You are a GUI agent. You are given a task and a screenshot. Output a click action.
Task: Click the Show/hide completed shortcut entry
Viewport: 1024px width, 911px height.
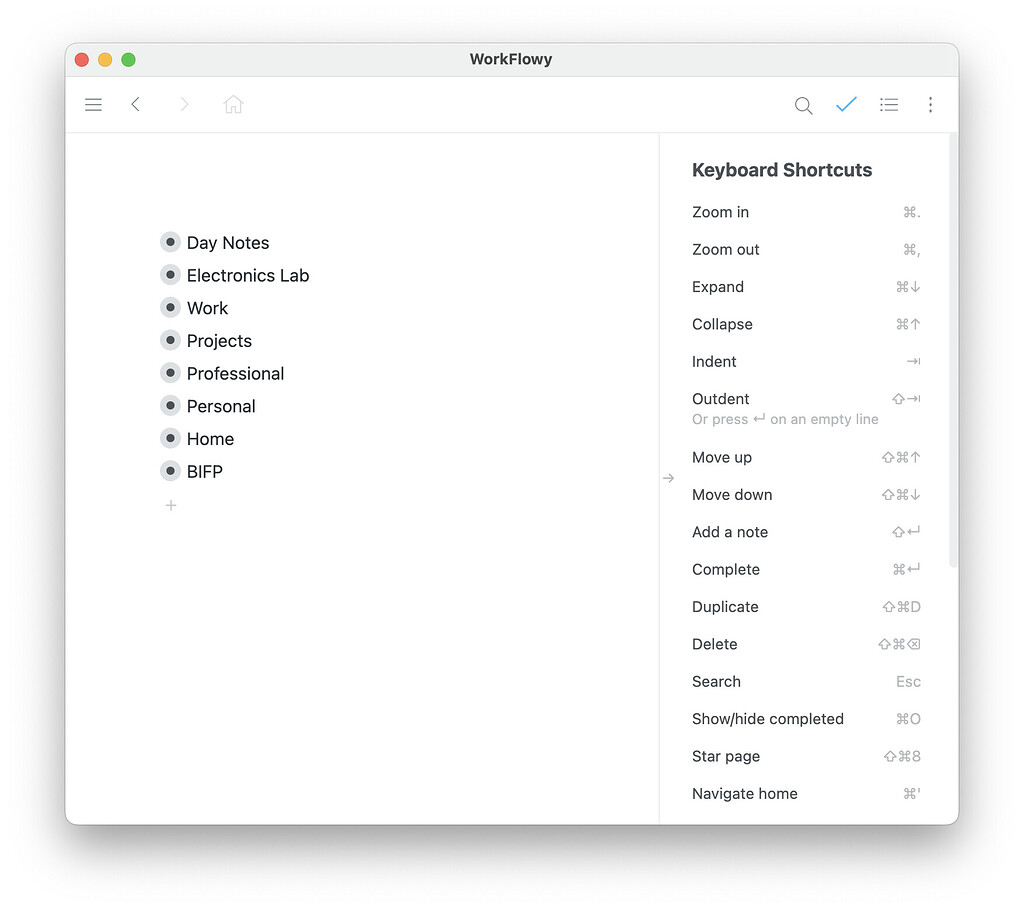[x=767, y=718]
